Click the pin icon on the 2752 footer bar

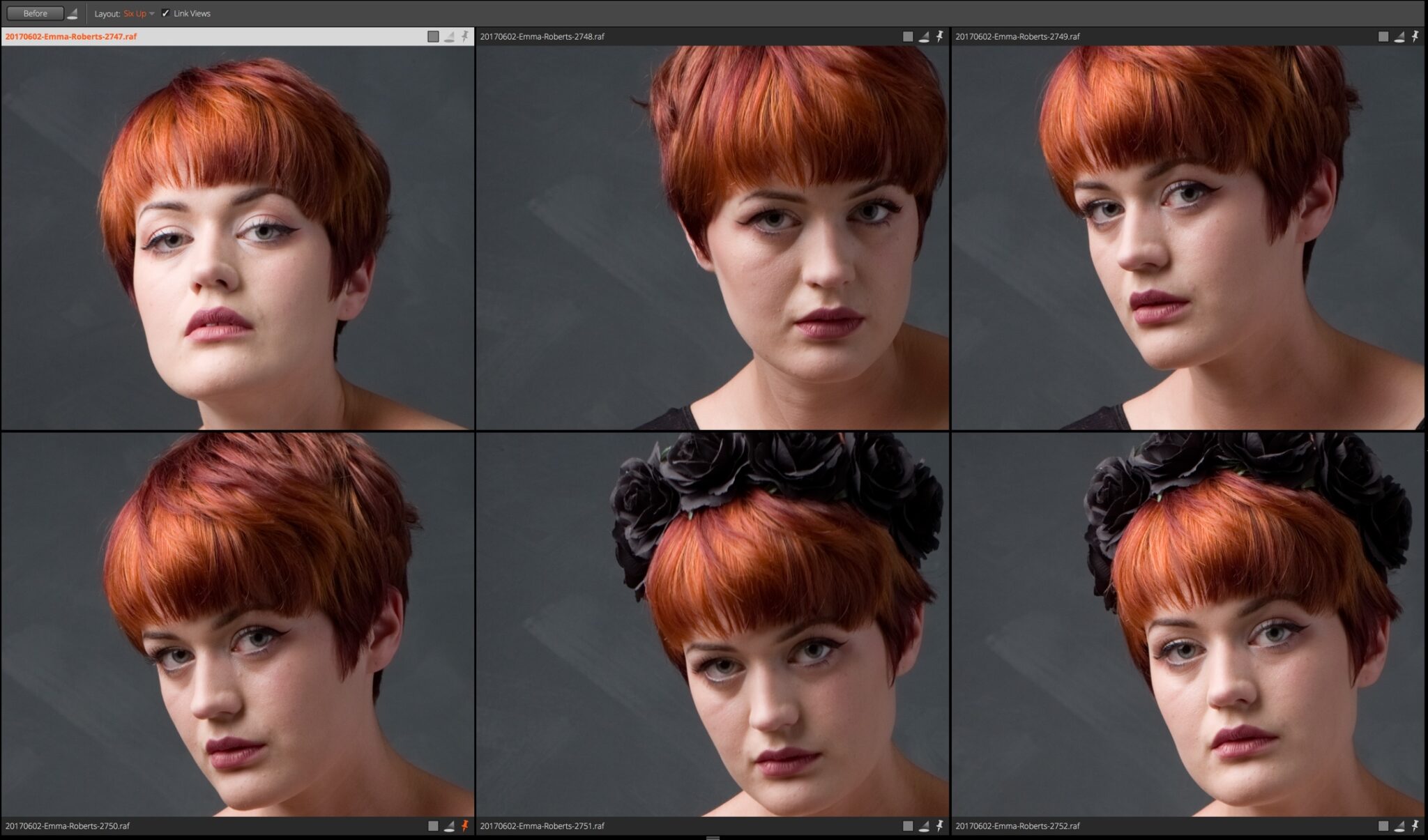click(1416, 827)
